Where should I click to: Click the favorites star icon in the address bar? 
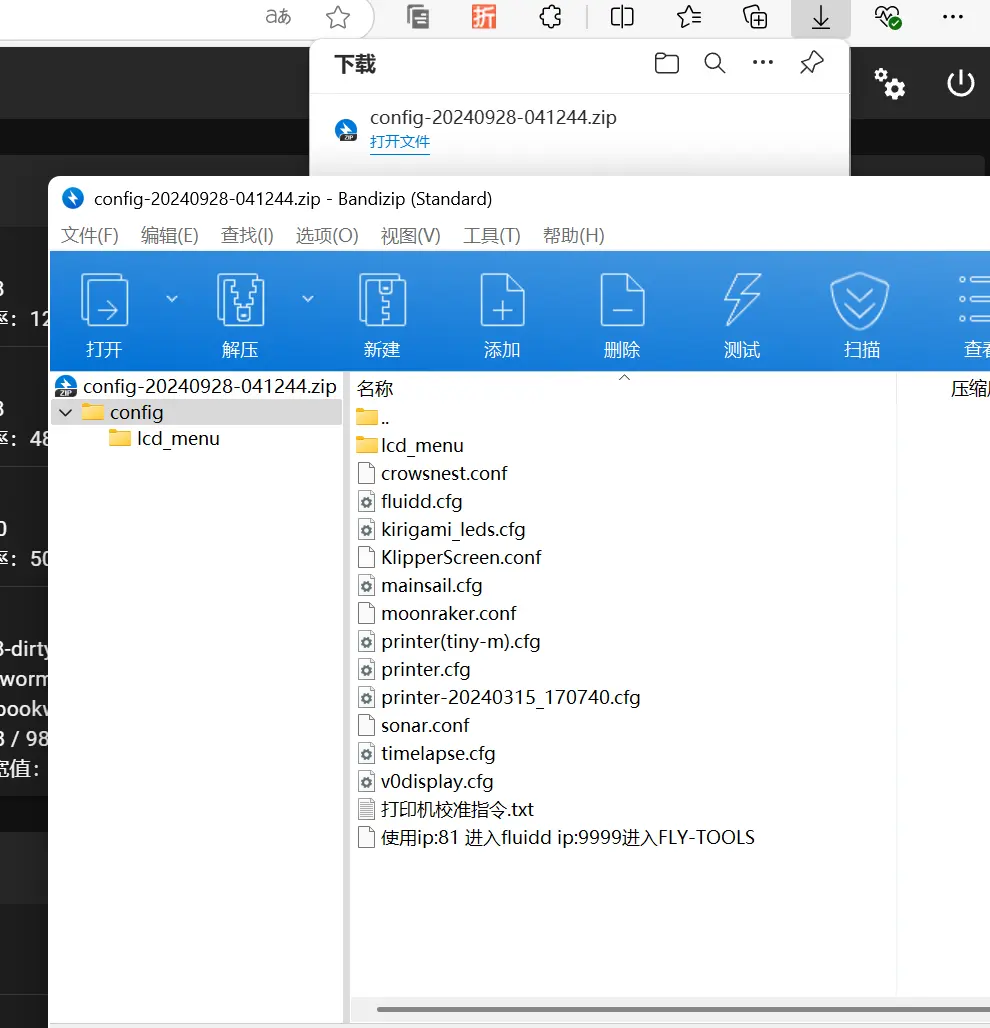point(338,17)
